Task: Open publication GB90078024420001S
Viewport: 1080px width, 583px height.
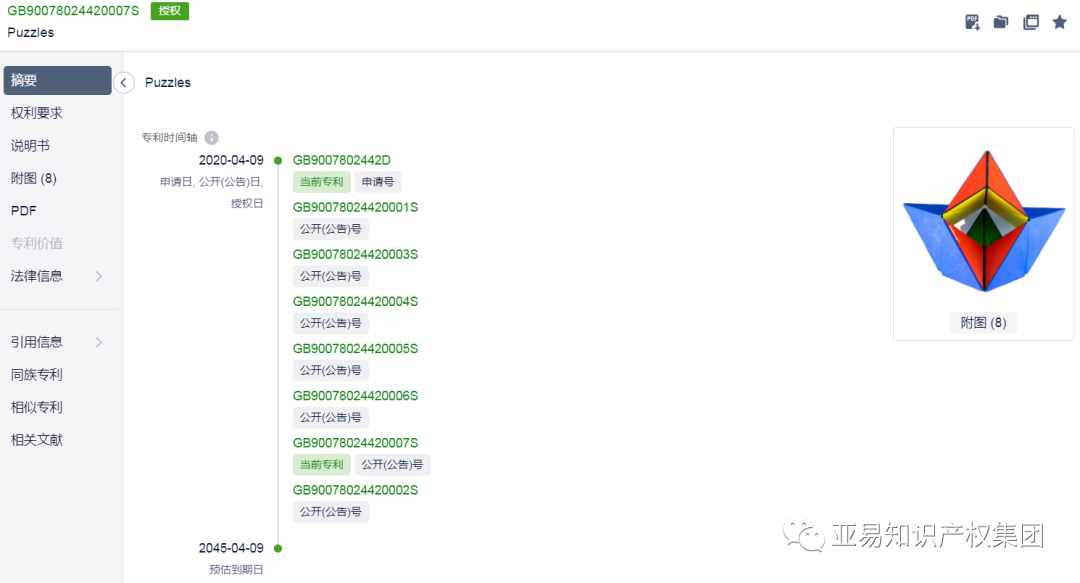Action: click(355, 207)
